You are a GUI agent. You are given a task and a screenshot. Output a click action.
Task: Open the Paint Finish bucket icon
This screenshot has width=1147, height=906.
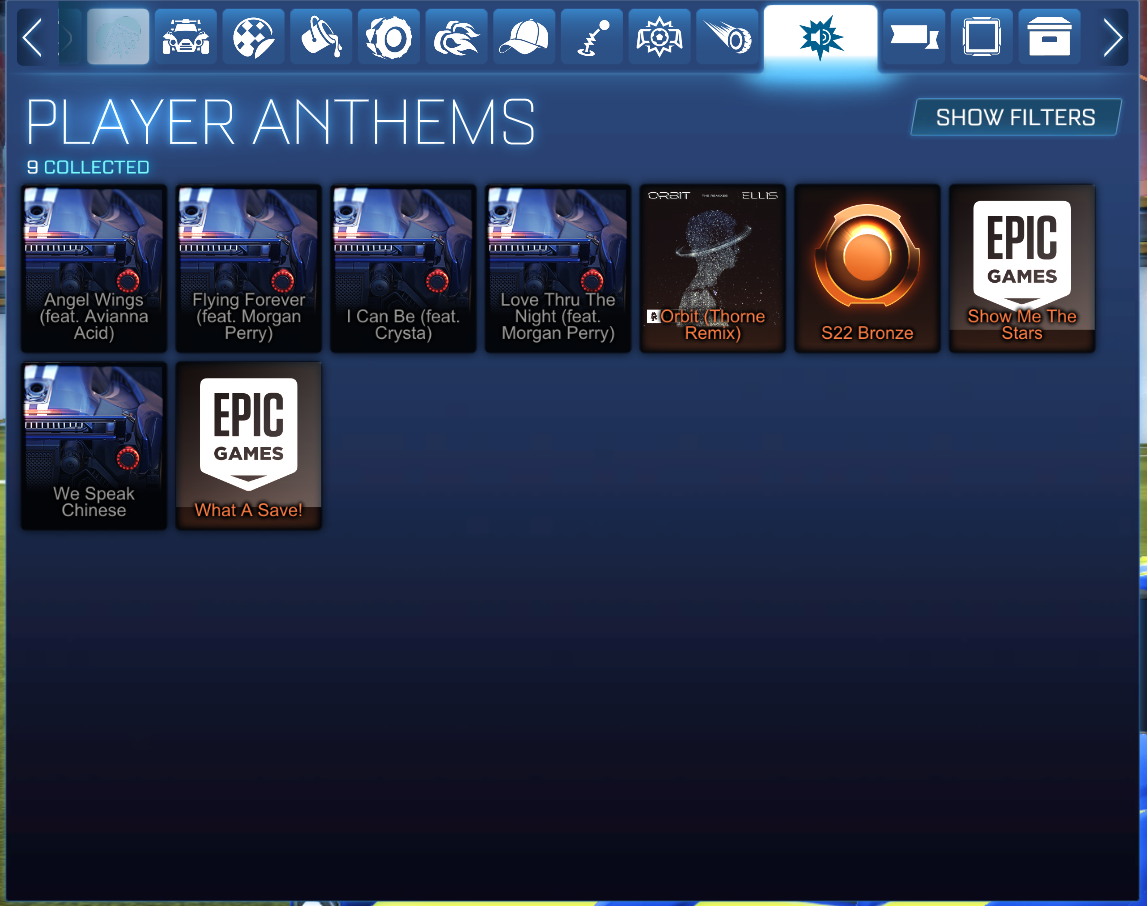[320, 37]
